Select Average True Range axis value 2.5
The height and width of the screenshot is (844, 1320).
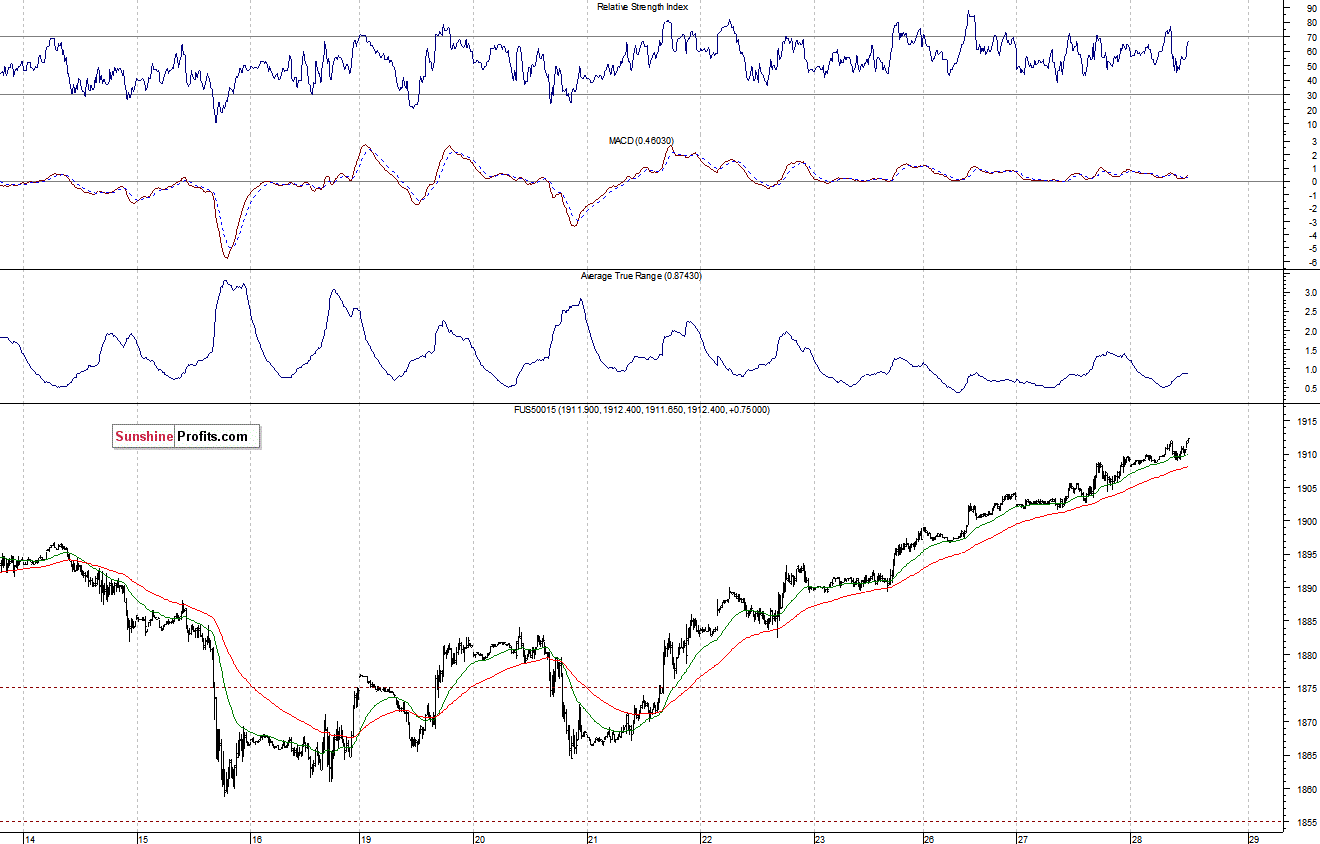[1309, 312]
